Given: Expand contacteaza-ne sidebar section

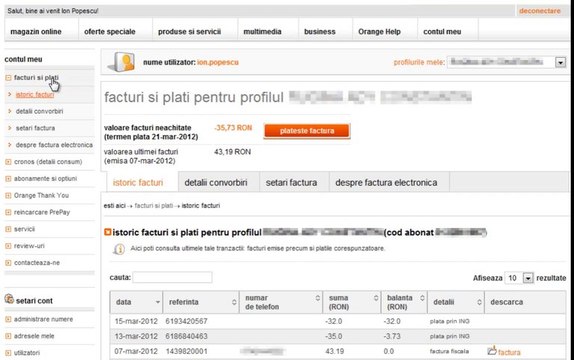Looking at the screenshot, I should pos(8,263).
